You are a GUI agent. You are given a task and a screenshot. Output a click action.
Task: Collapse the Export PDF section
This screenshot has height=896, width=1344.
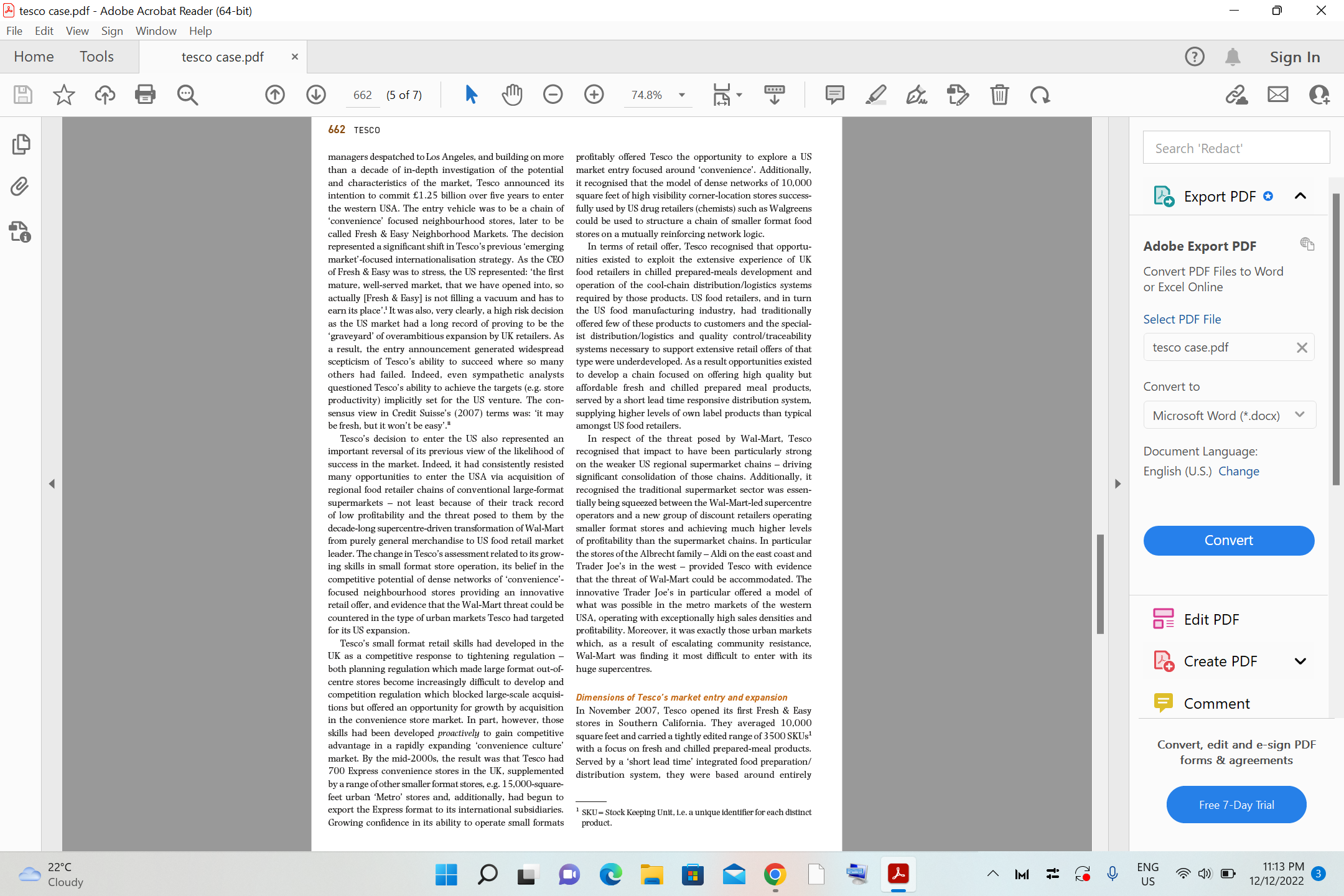point(1300,196)
